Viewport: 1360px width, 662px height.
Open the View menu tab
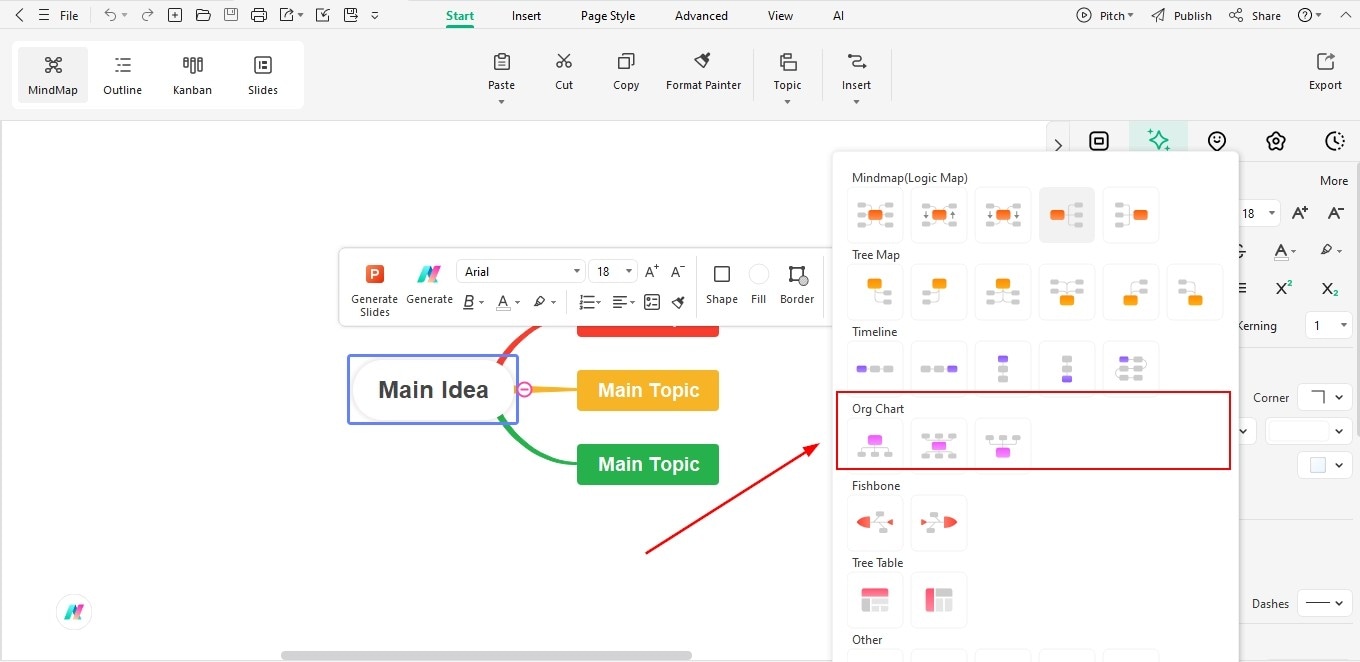pyautogui.click(x=780, y=15)
